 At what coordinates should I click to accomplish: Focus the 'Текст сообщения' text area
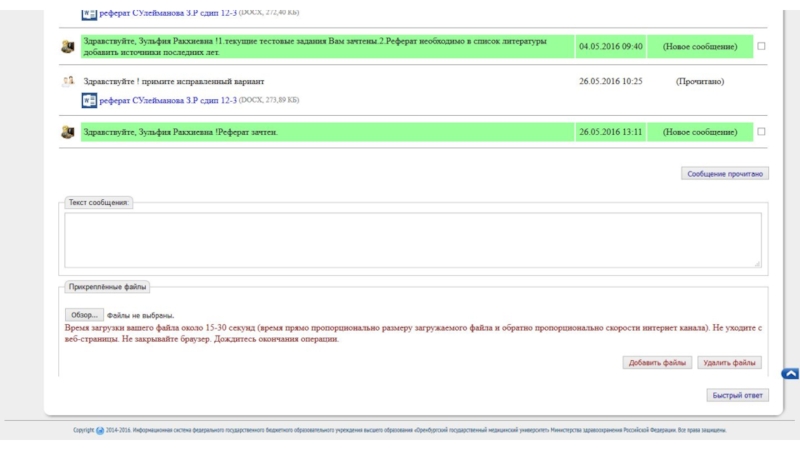click(412, 240)
